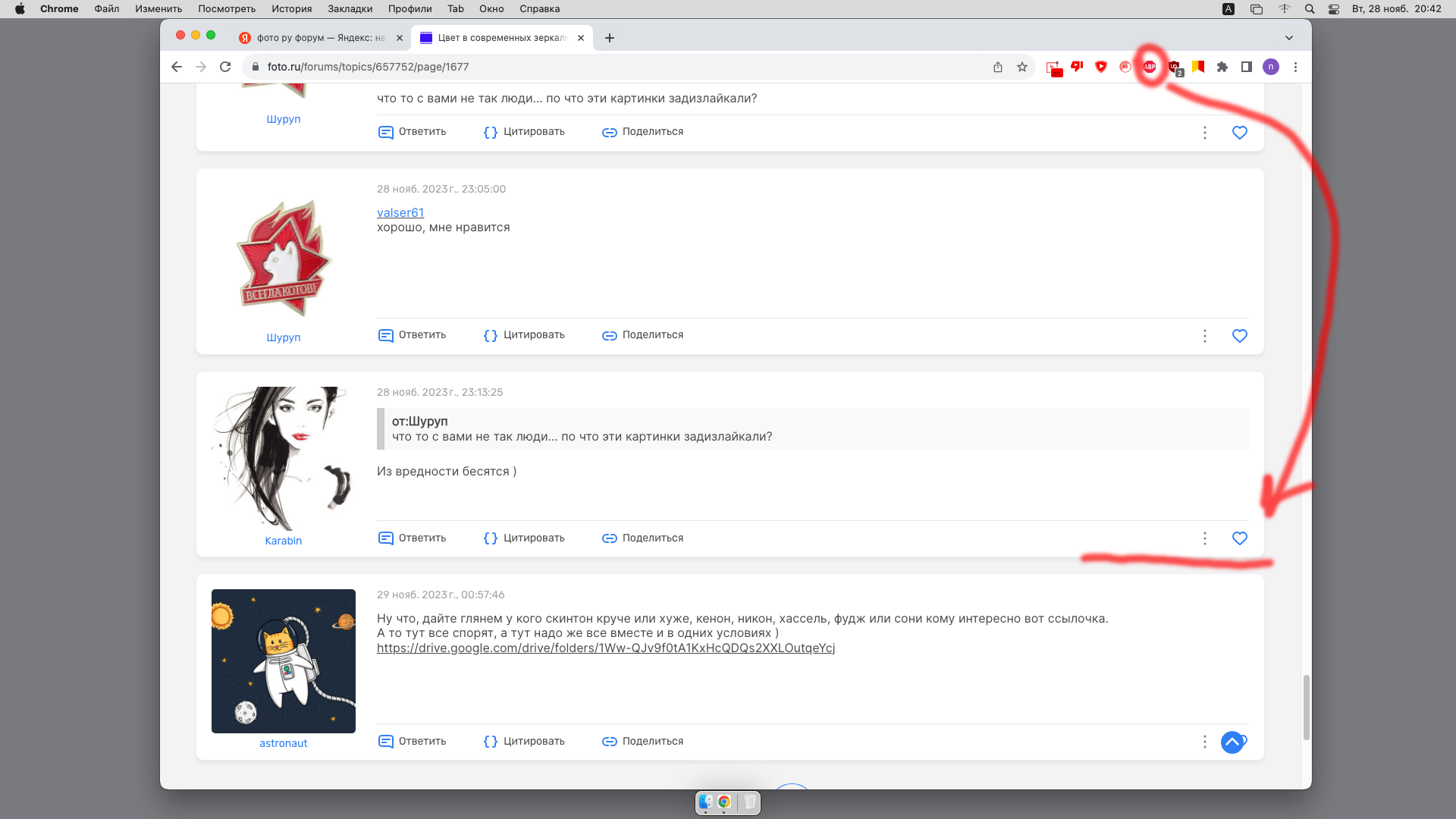
Task: Open the three-dot menu on Karabin's post
Action: pyautogui.click(x=1204, y=538)
